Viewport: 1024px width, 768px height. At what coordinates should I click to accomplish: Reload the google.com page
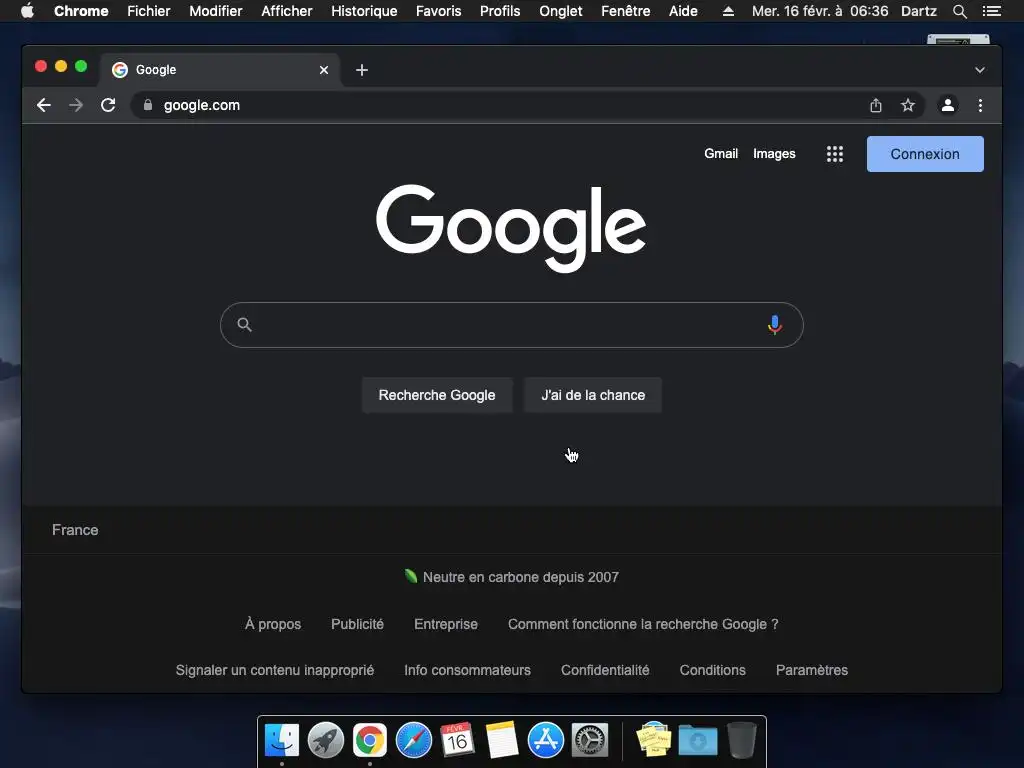(x=108, y=105)
